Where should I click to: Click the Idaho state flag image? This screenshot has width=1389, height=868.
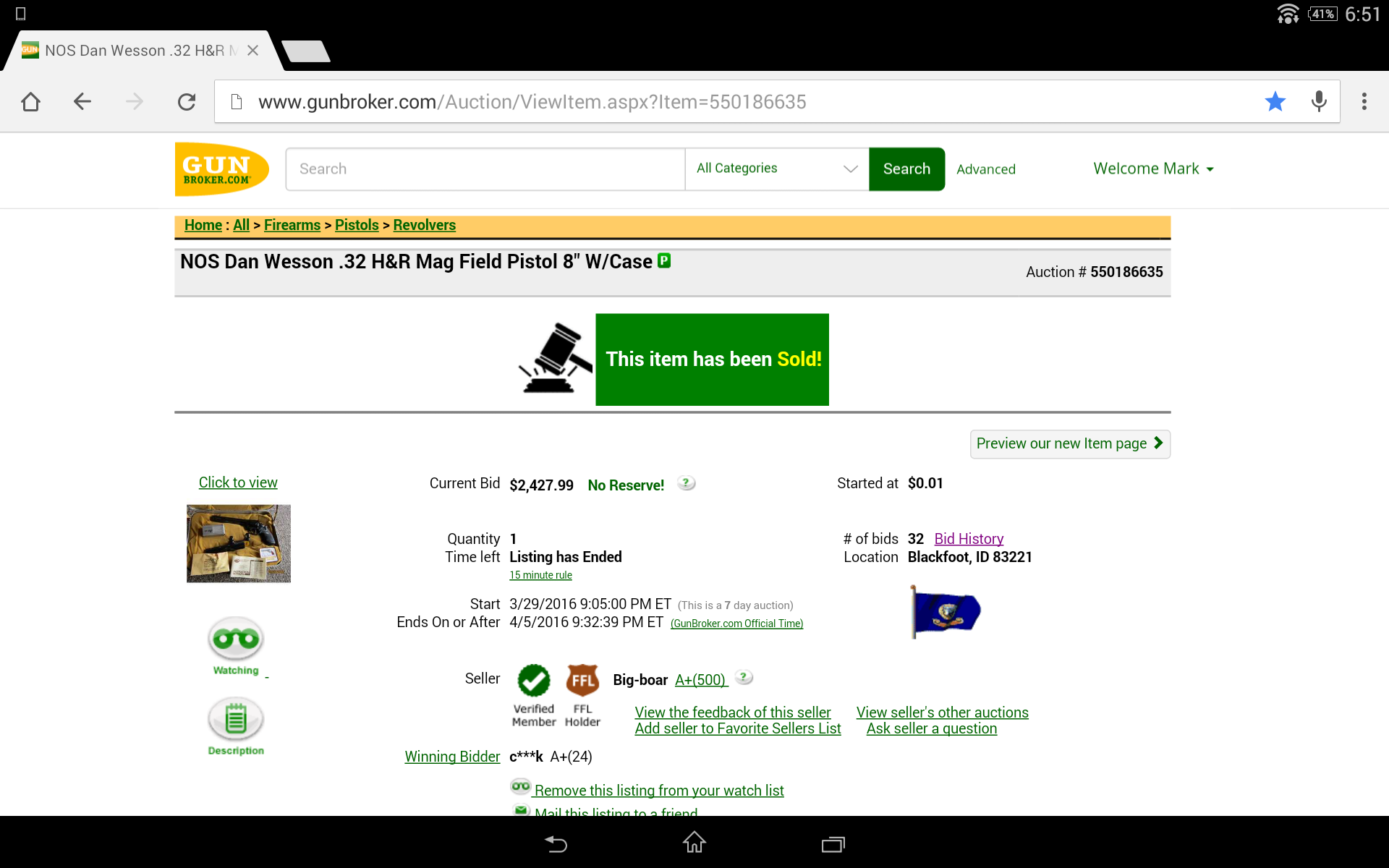click(945, 612)
